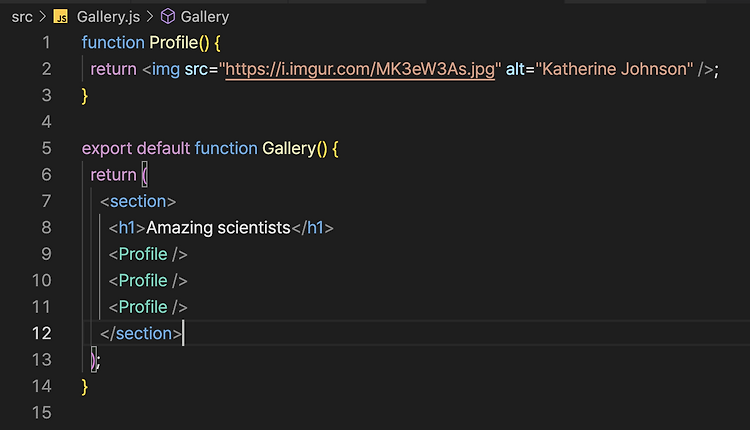
Task: Click the opening section tag on line 7
Action: click(138, 201)
